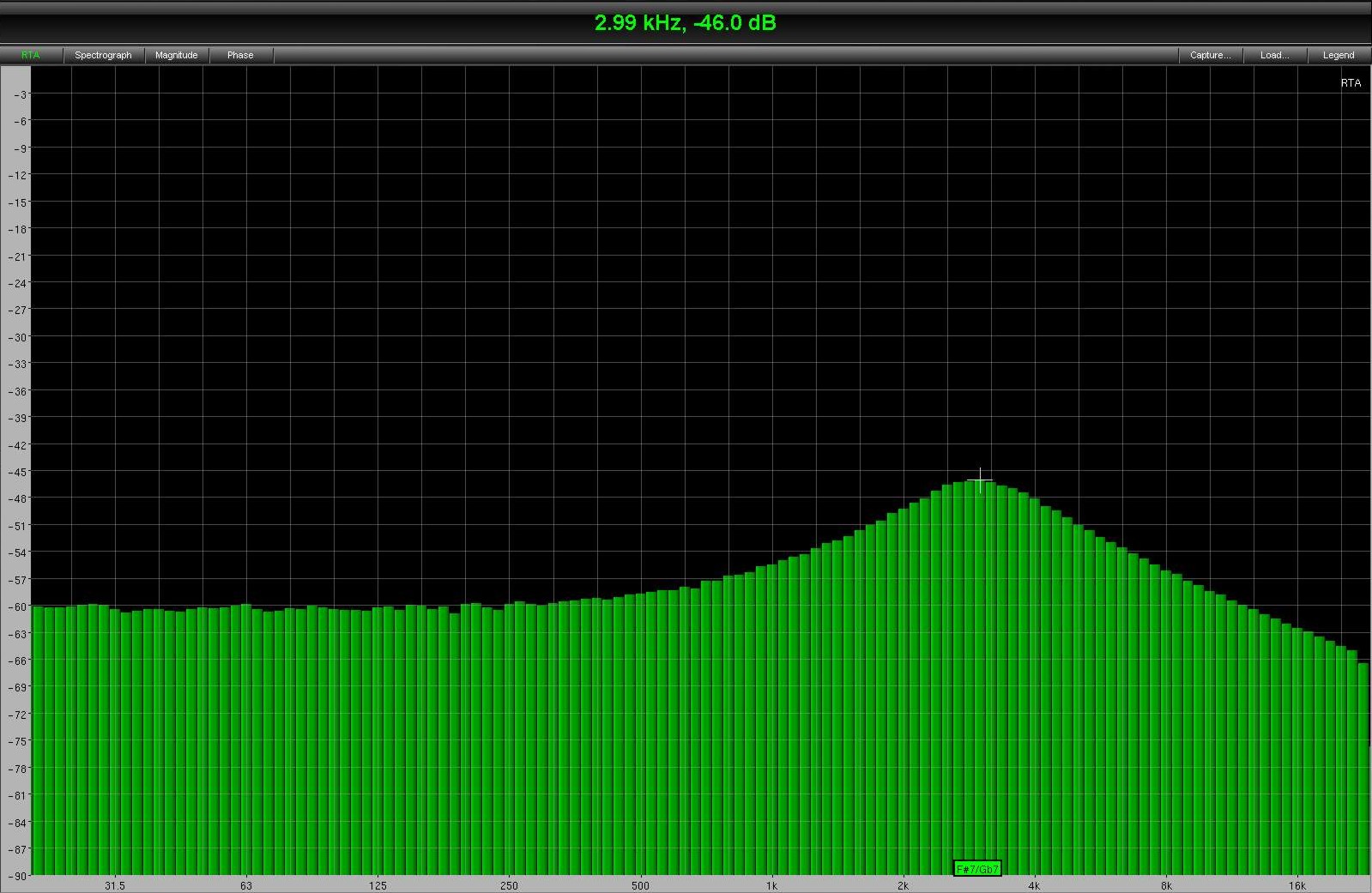Click the -90 mark on the dB axis

pyautogui.click(x=17, y=876)
